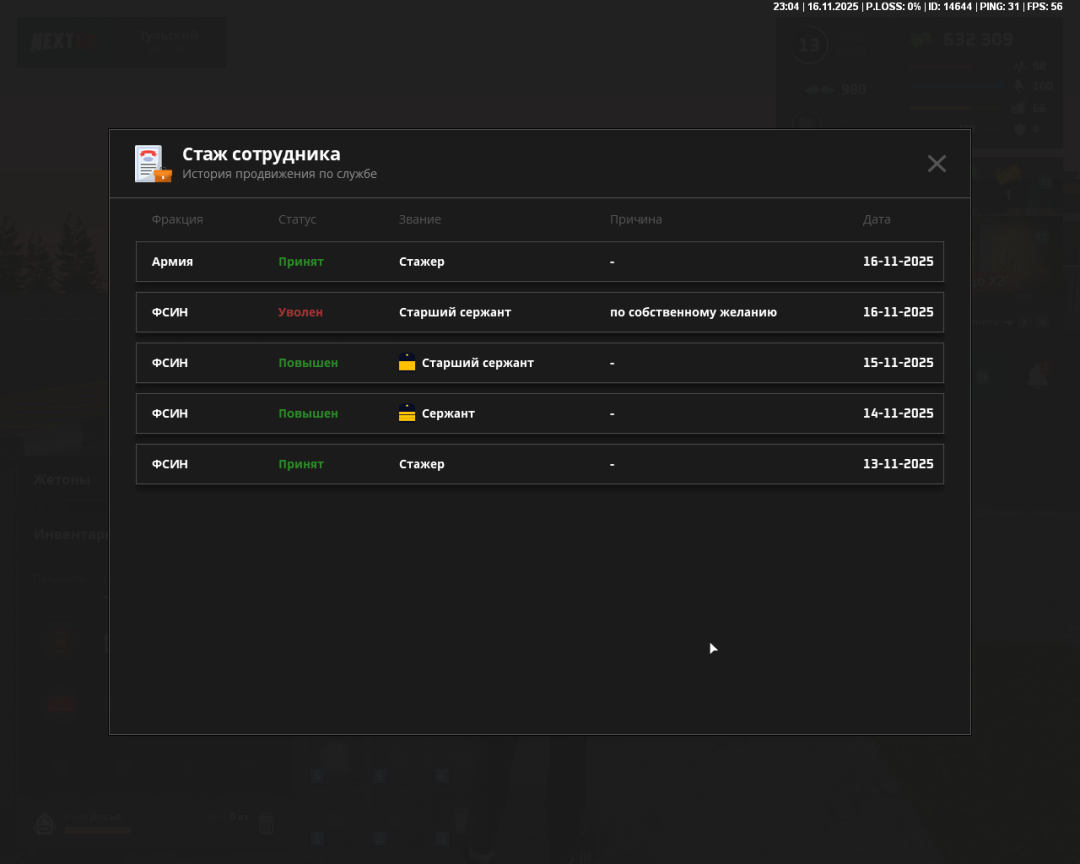The height and width of the screenshot is (864, 1080).
Task: Click the Фракция column header
Action: click(x=177, y=219)
